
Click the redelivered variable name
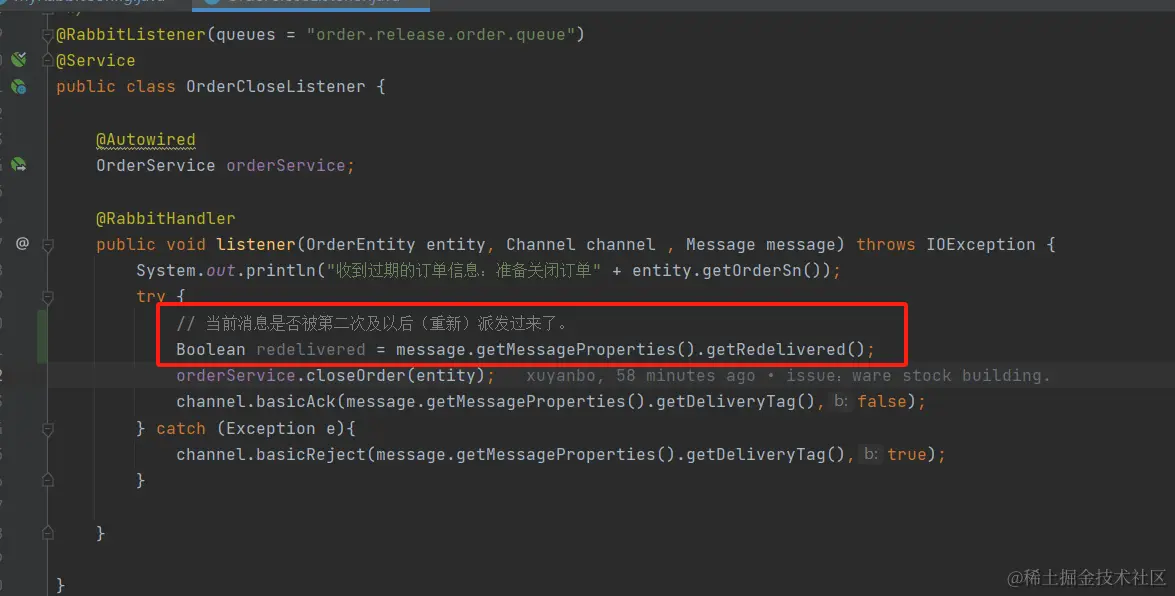tap(311, 349)
